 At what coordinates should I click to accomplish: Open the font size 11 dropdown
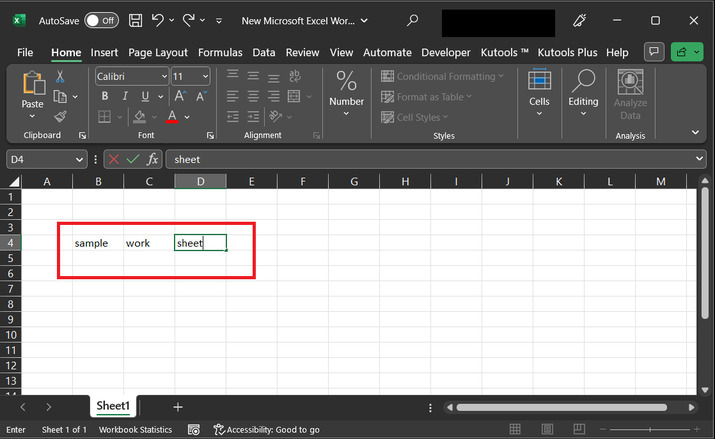(x=205, y=76)
